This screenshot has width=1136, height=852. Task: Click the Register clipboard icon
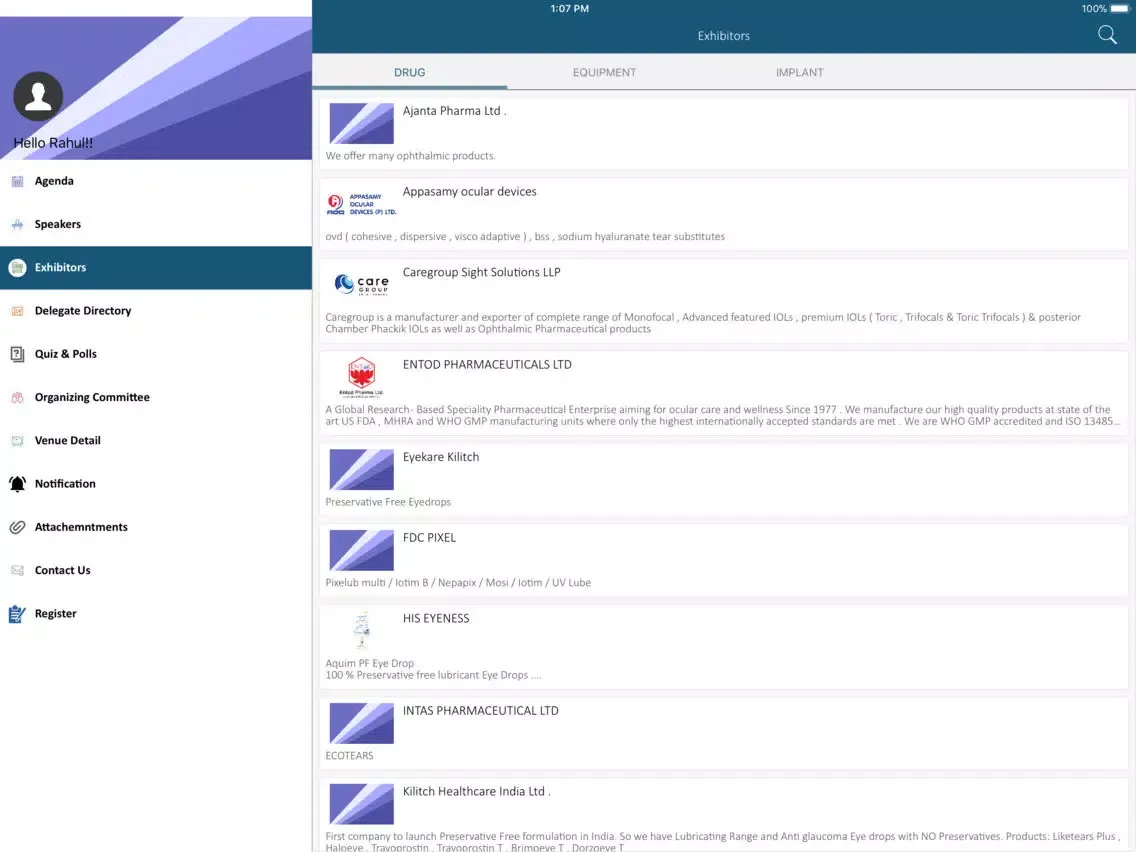coord(17,614)
